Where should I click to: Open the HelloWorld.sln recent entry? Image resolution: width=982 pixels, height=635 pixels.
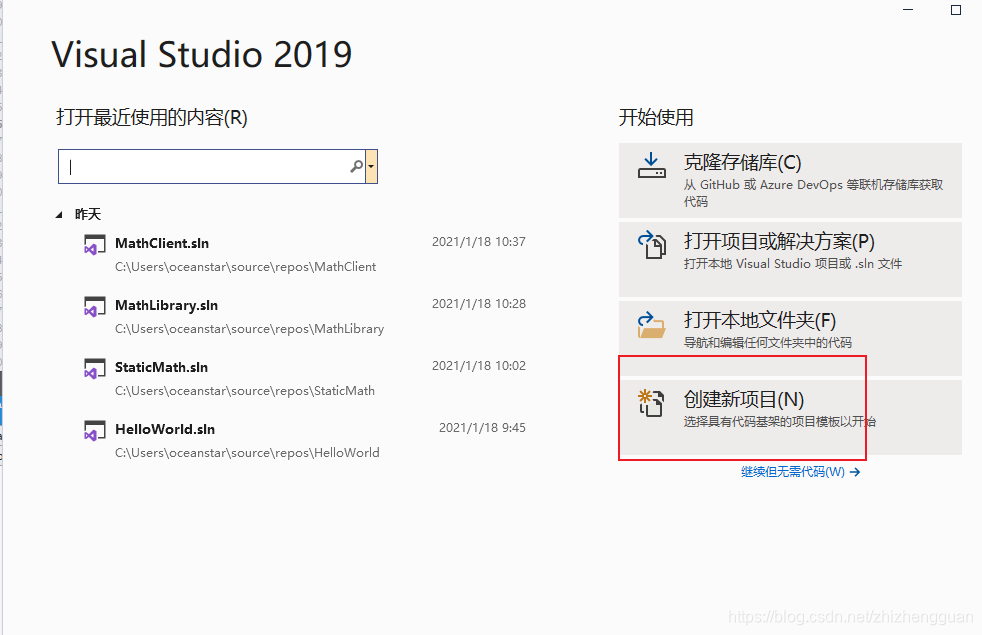(x=305, y=441)
